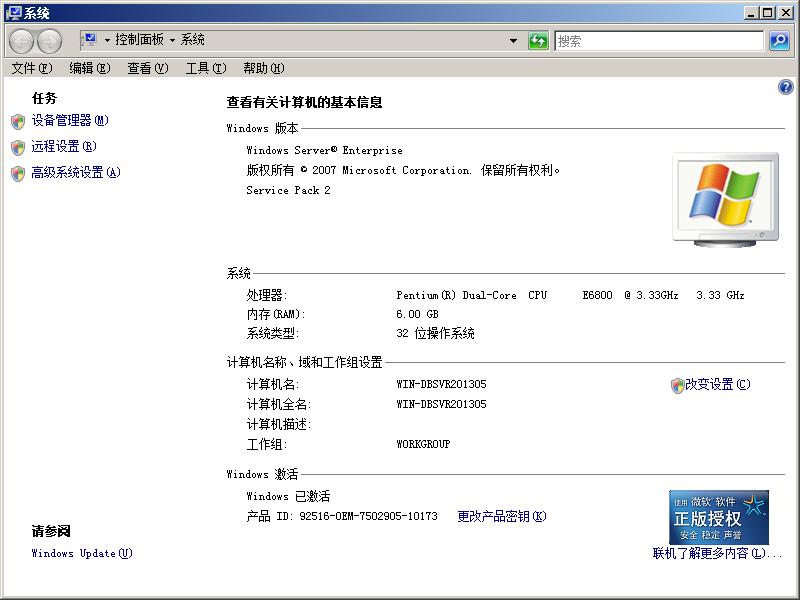800x600 pixels.
Task: Click Windows Server Enterprise edition text
Action: click(324, 150)
